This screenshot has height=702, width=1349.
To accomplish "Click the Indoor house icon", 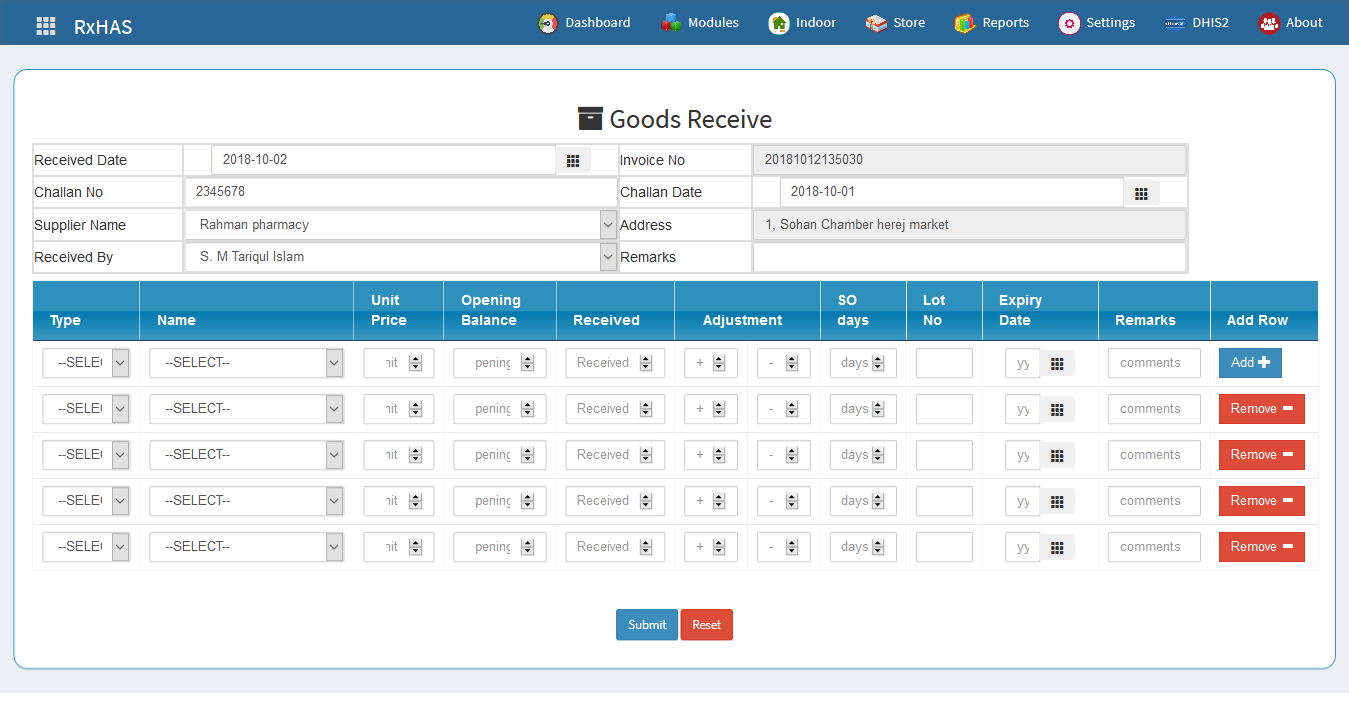I will tap(778, 23).
